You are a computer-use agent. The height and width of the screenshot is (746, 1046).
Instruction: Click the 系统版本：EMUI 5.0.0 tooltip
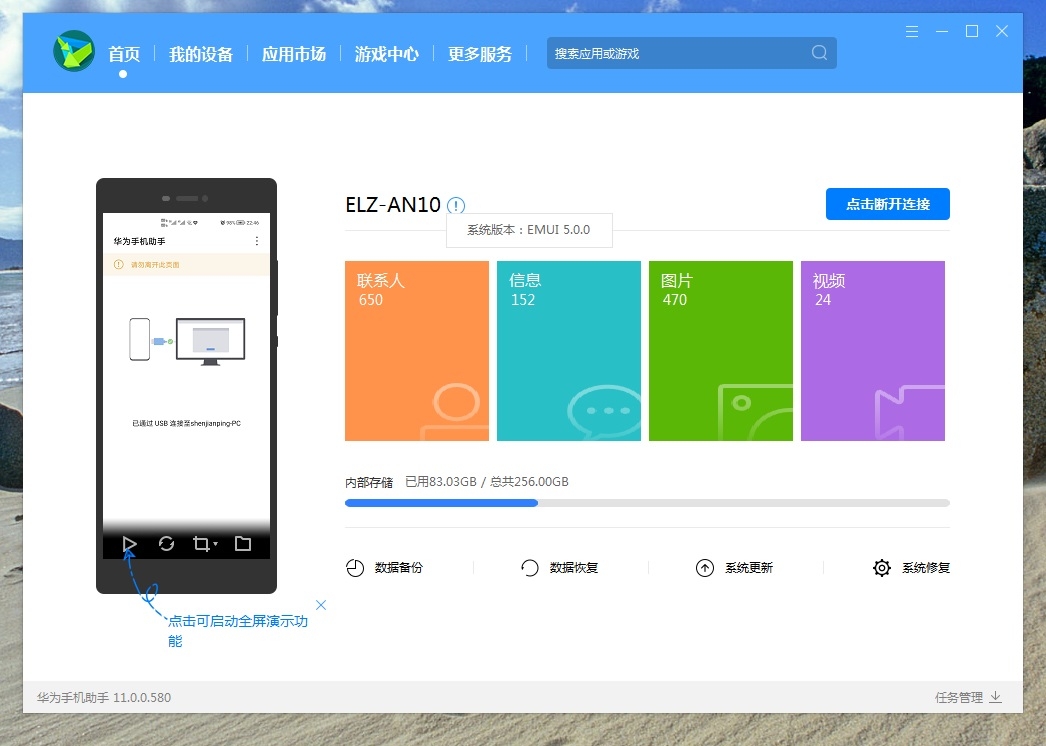tap(529, 230)
